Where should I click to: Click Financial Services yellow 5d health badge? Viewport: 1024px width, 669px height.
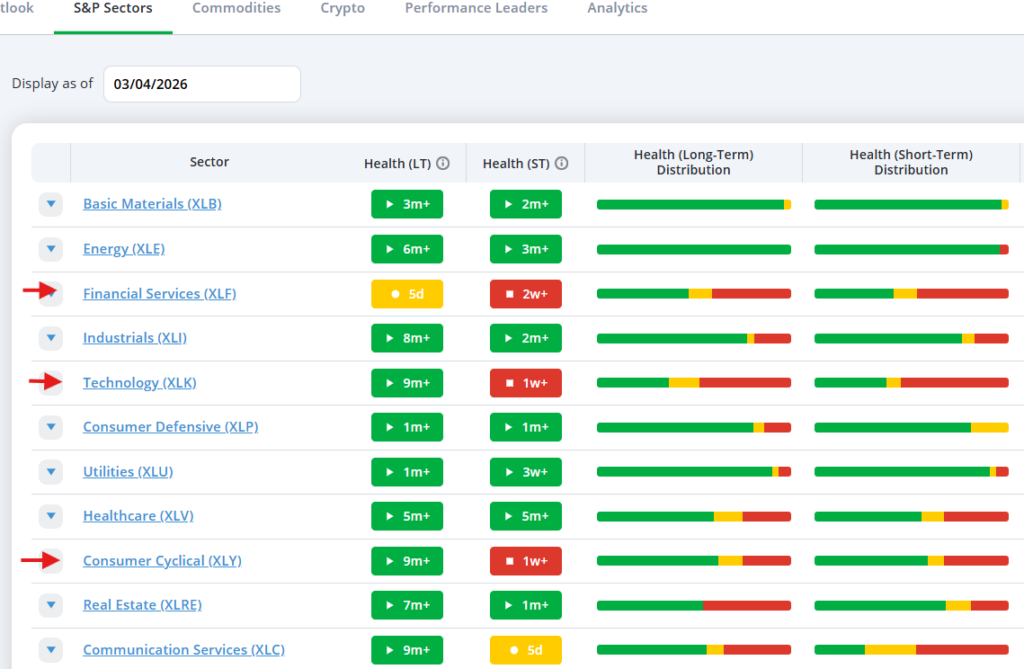tap(406, 294)
